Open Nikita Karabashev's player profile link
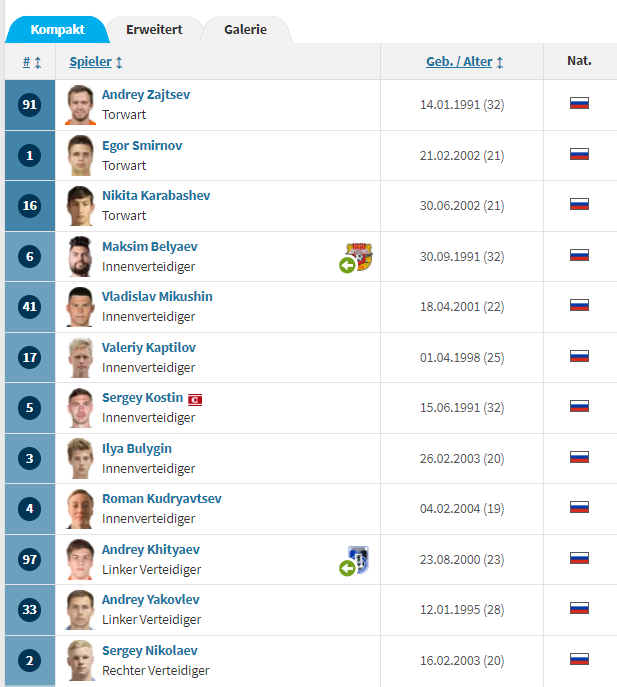The image size is (617, 687). [156, 195]
